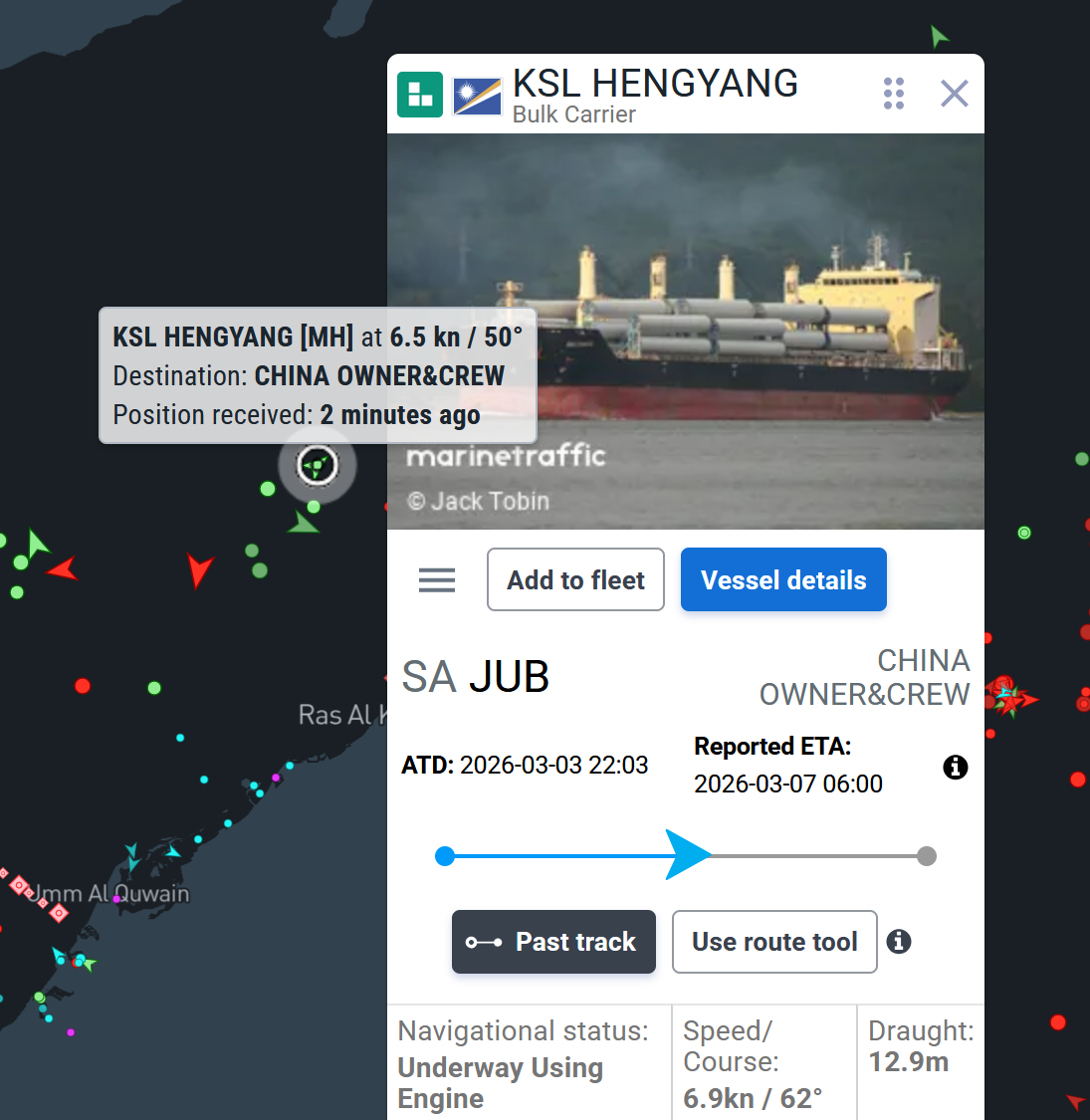Click the blue start dot of voyage timeline
Screen dimensions: 1090x1120
click(445, 856)
